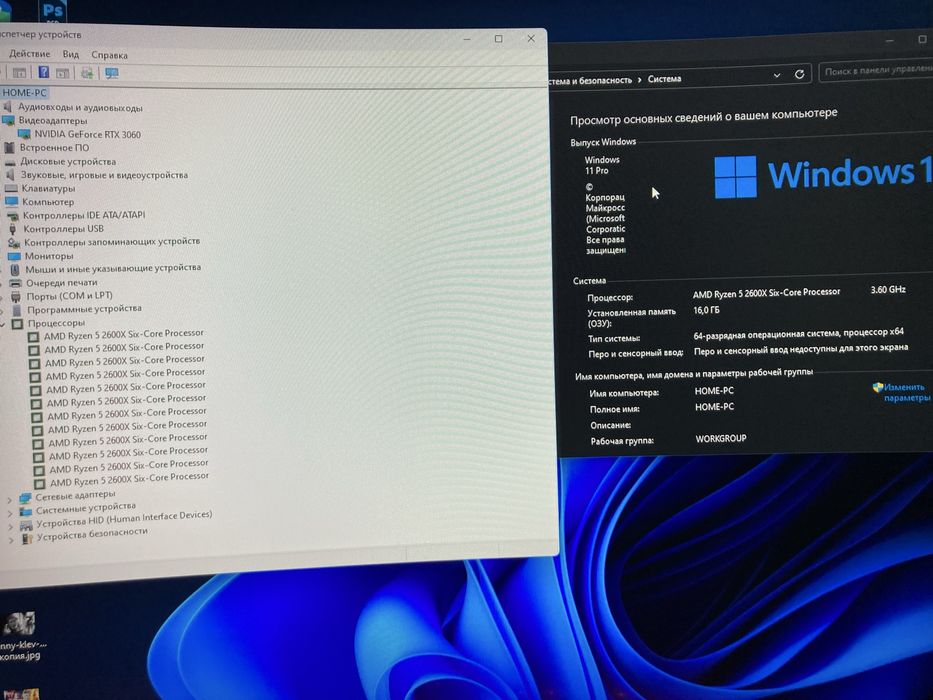933x700 pixels.
Task: Click the shield icon beside Изменить параметры
Action: click(878, 388)
